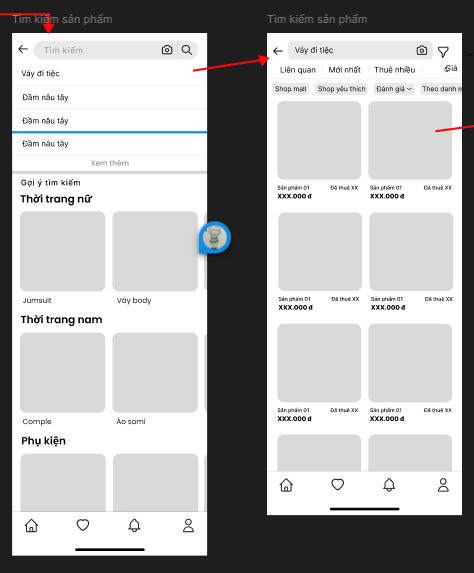Tap the home icon on the results screen
The height and width of the screenshot is (573, 474).
click(x=286, y=485)
